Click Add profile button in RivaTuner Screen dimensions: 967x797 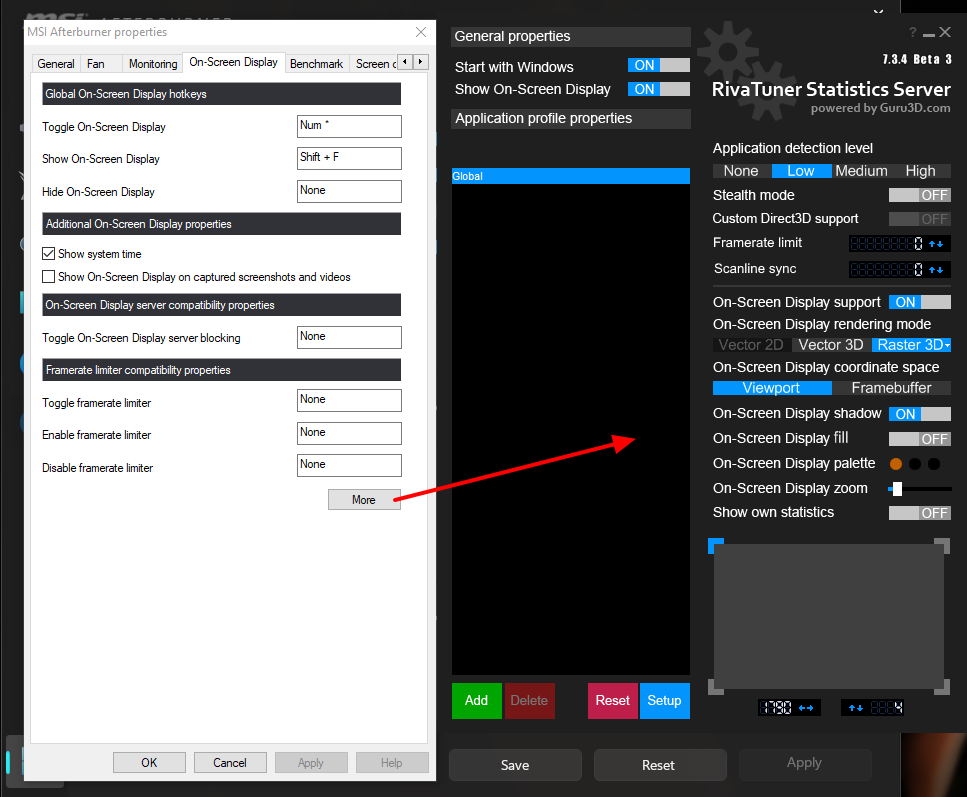[477, 701]
